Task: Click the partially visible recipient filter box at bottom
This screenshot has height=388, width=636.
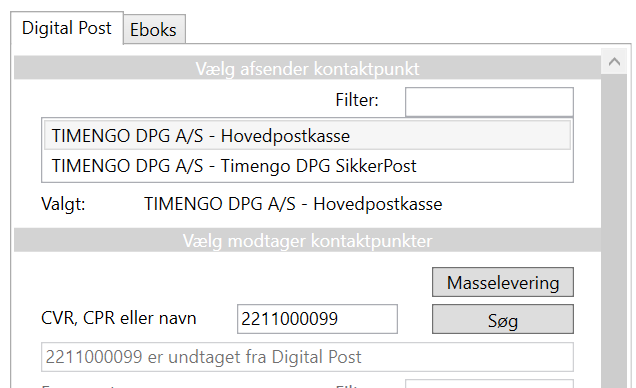Action: (x=489, y=384)
